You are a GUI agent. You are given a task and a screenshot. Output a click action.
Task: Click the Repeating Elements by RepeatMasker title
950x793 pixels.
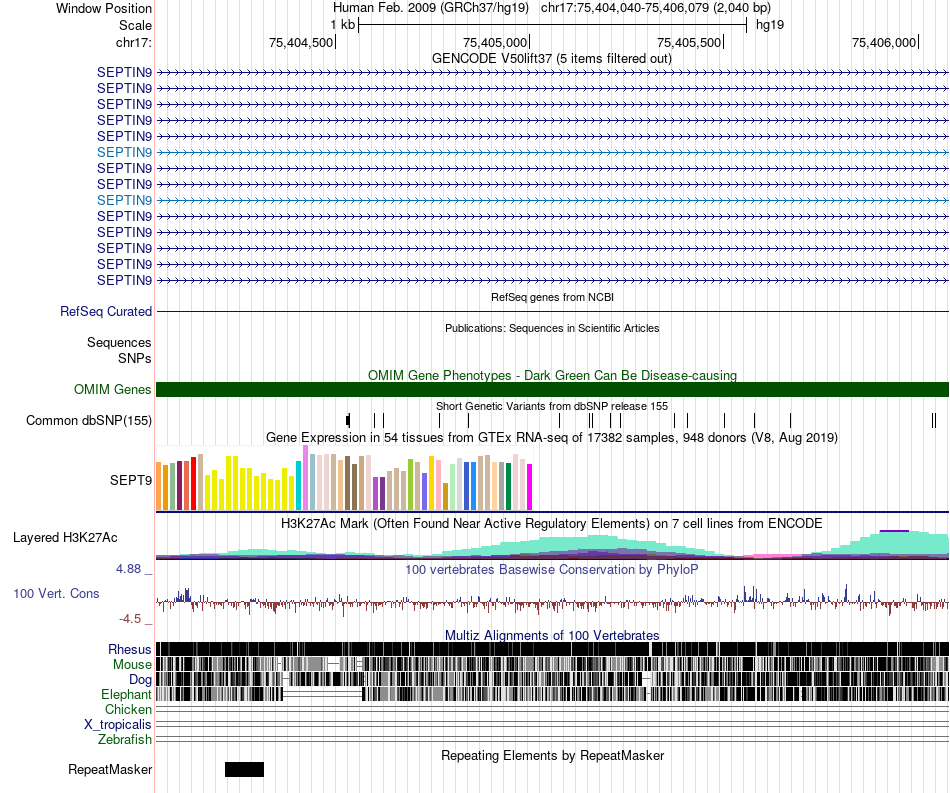(x=552, y=755)
